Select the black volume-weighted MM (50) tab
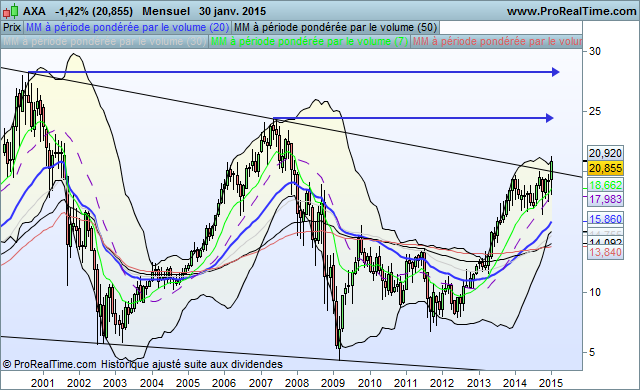 click(x=336, y=27)
